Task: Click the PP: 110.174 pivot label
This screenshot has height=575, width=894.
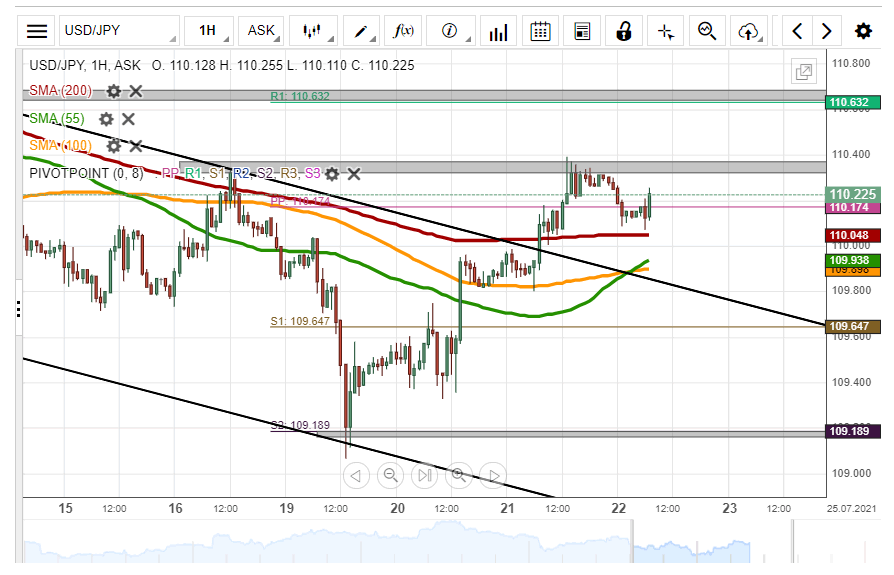Action: 300,201
